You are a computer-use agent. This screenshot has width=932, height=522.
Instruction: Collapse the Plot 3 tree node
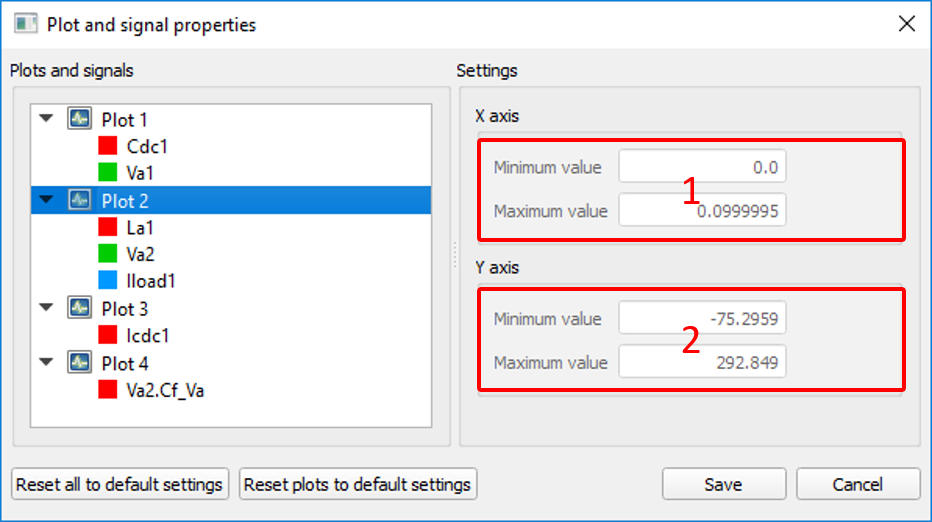pos(46,307)
